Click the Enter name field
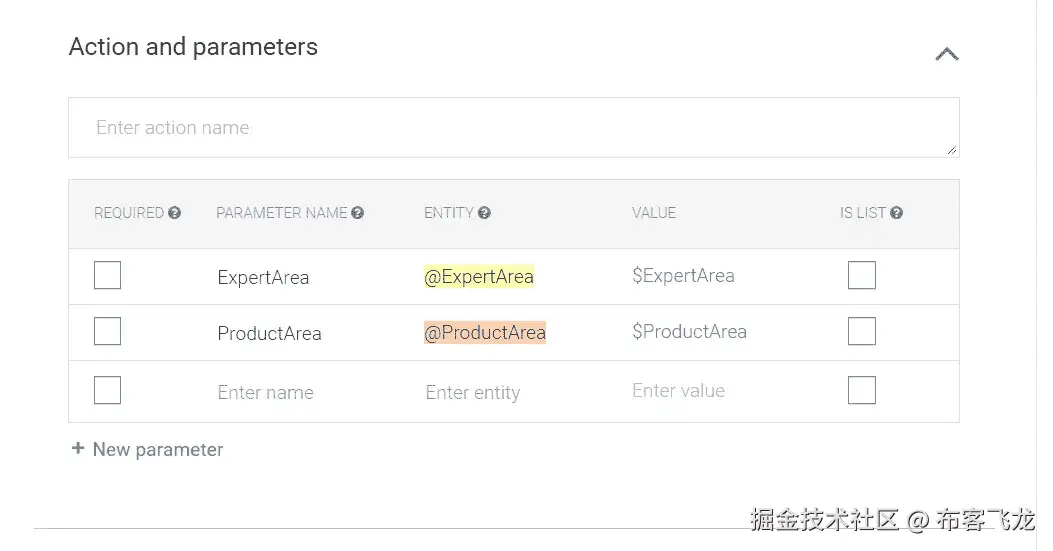The width and height of the screenshot is (1053, 551). tap(266, 393)
